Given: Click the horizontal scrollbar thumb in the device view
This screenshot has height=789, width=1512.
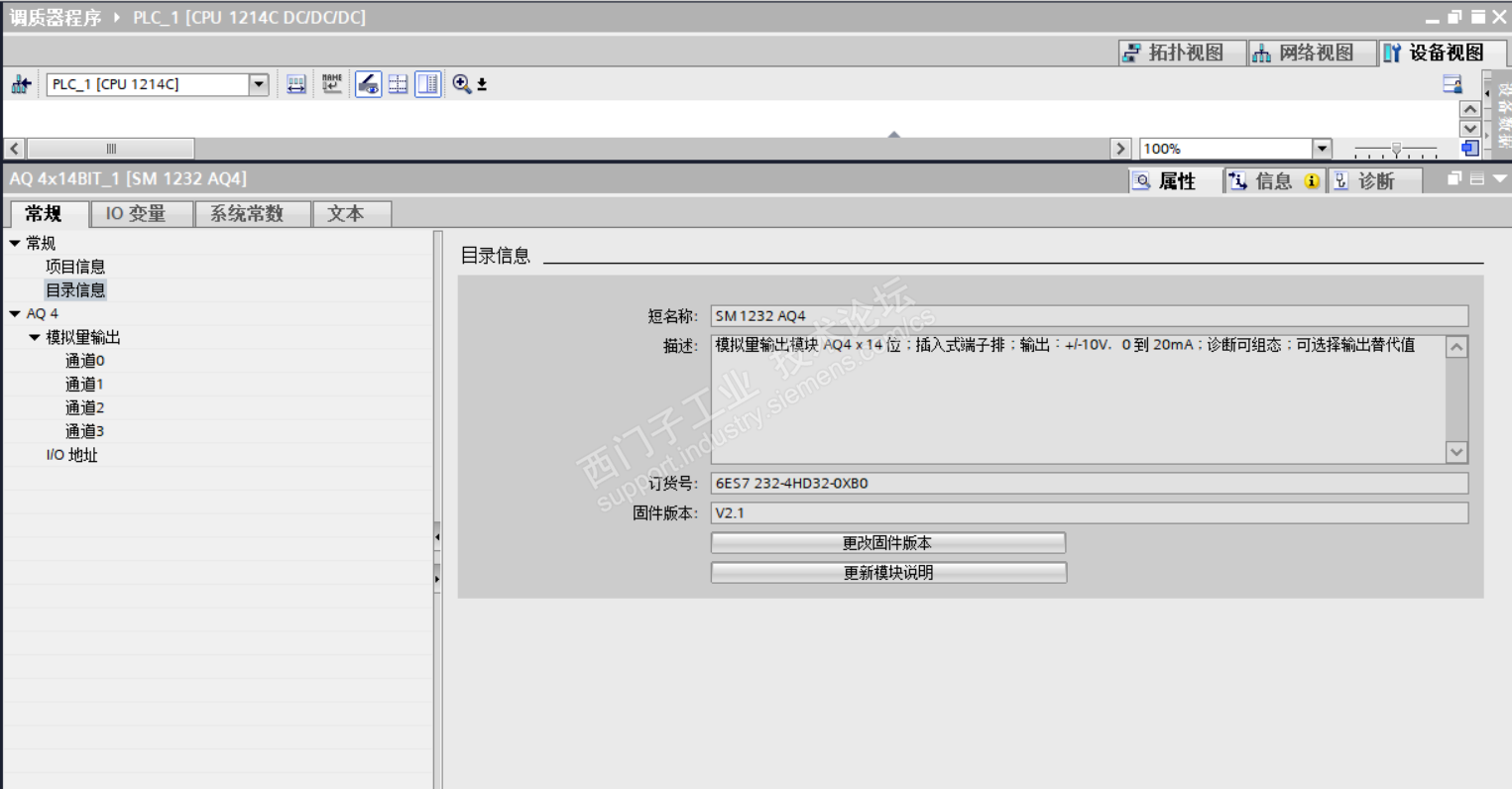Looking at the screenshot, I should 111,149.
